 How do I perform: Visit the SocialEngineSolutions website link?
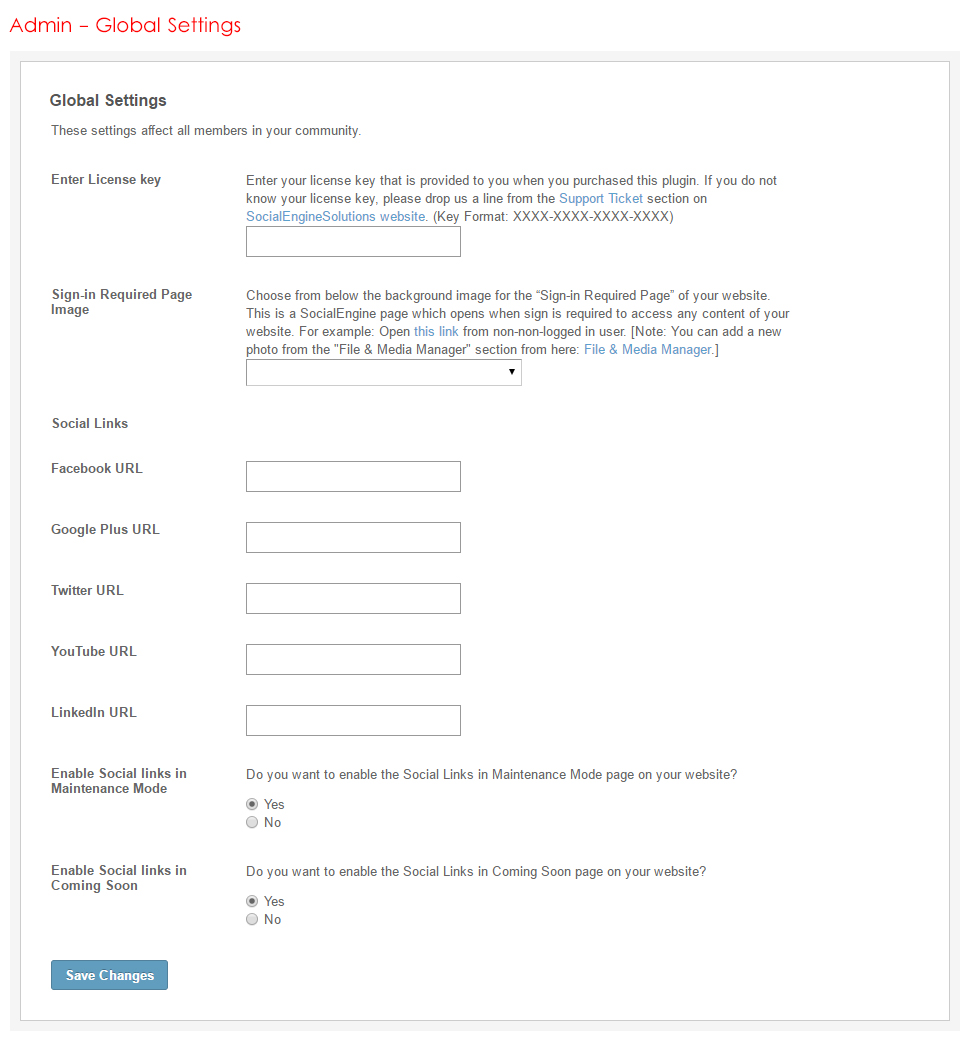pyautogui.click(x=336, y=216)
